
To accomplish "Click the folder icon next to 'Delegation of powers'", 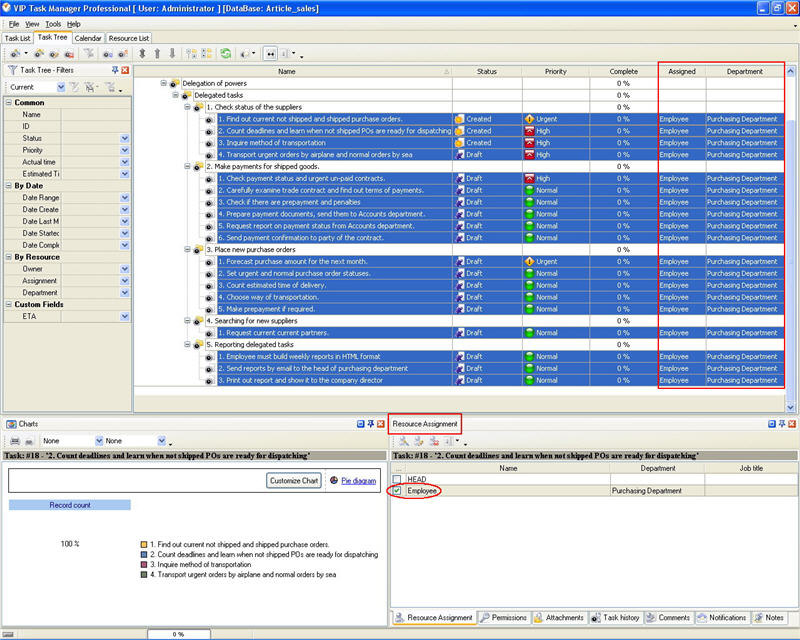I will [x=174, y=84].
